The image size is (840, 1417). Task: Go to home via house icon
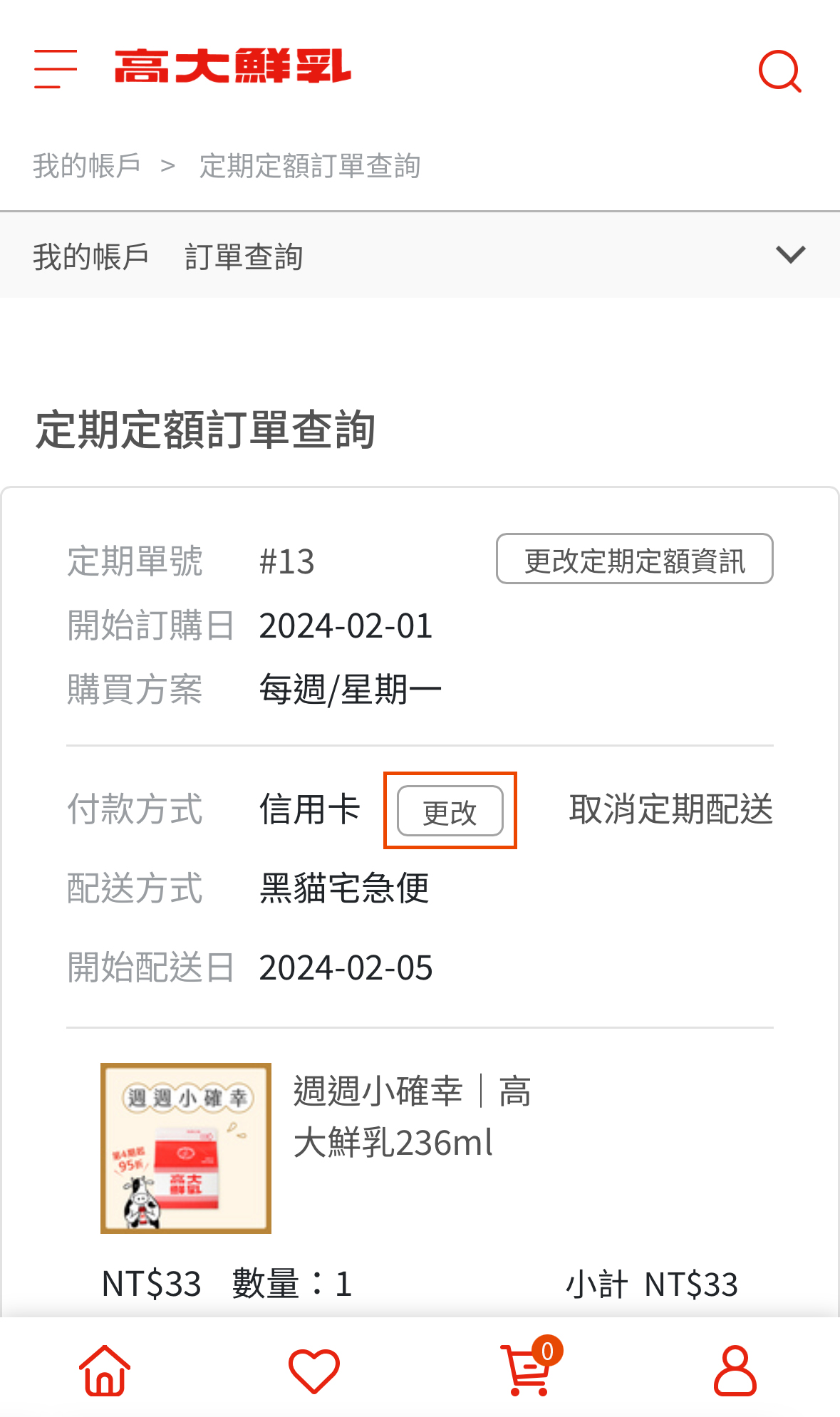[105, 1370]
